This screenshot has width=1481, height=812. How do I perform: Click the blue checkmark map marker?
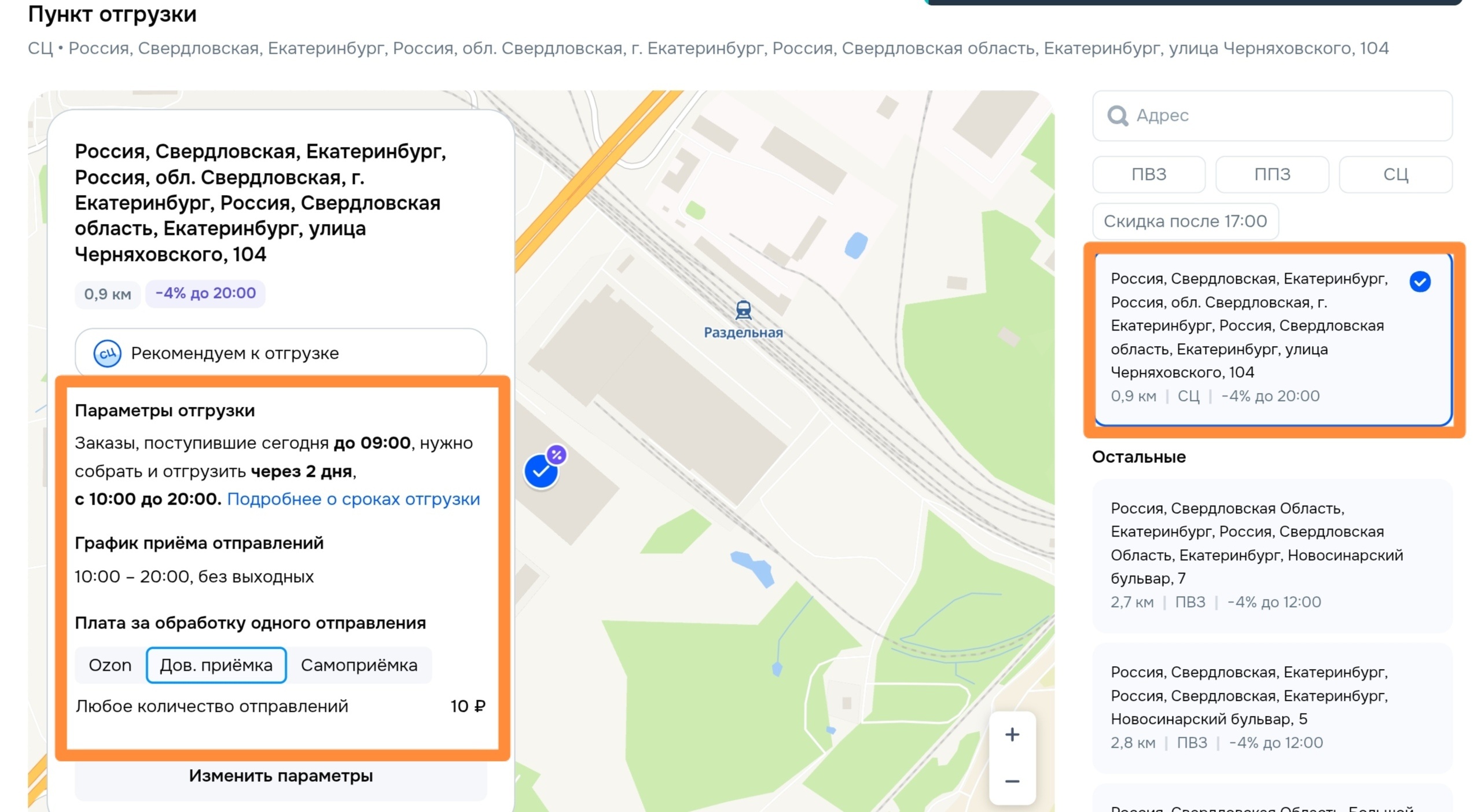tap(541, 472)
